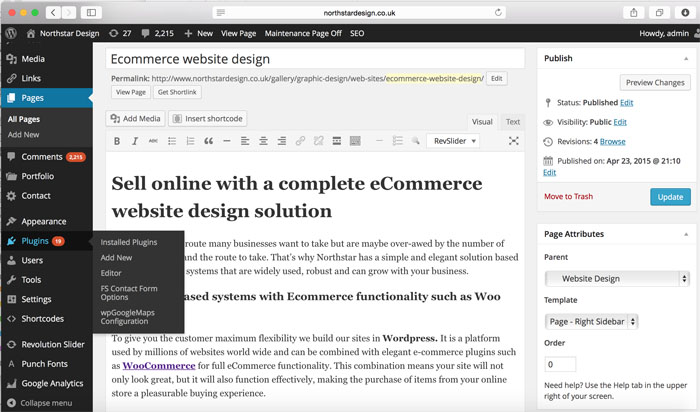Open Tools in the sidebar
Viewport: 700px width, 412px height.
46,280
